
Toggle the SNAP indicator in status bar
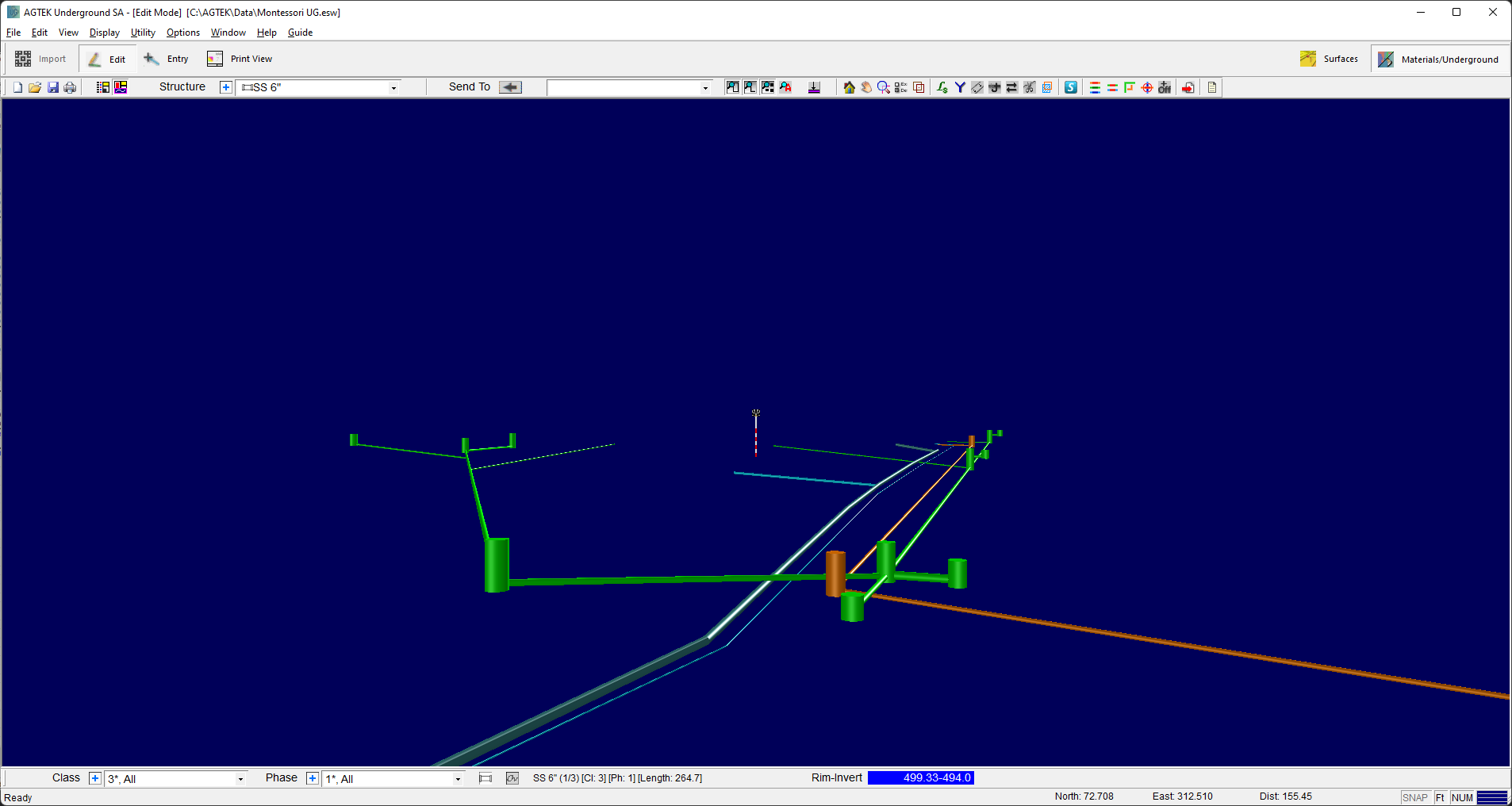point(1414,797)
